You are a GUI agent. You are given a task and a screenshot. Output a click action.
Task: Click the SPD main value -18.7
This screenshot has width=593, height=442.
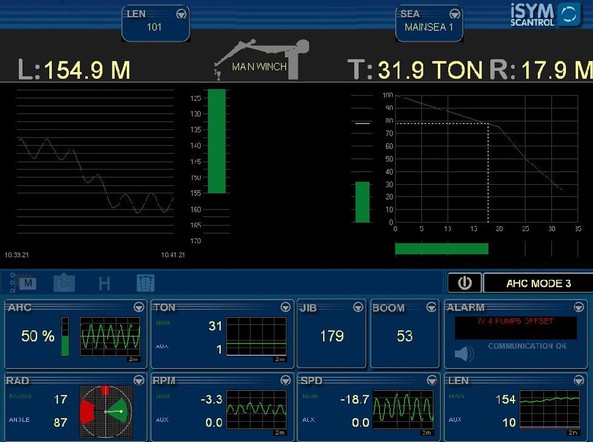pos(354,399)
